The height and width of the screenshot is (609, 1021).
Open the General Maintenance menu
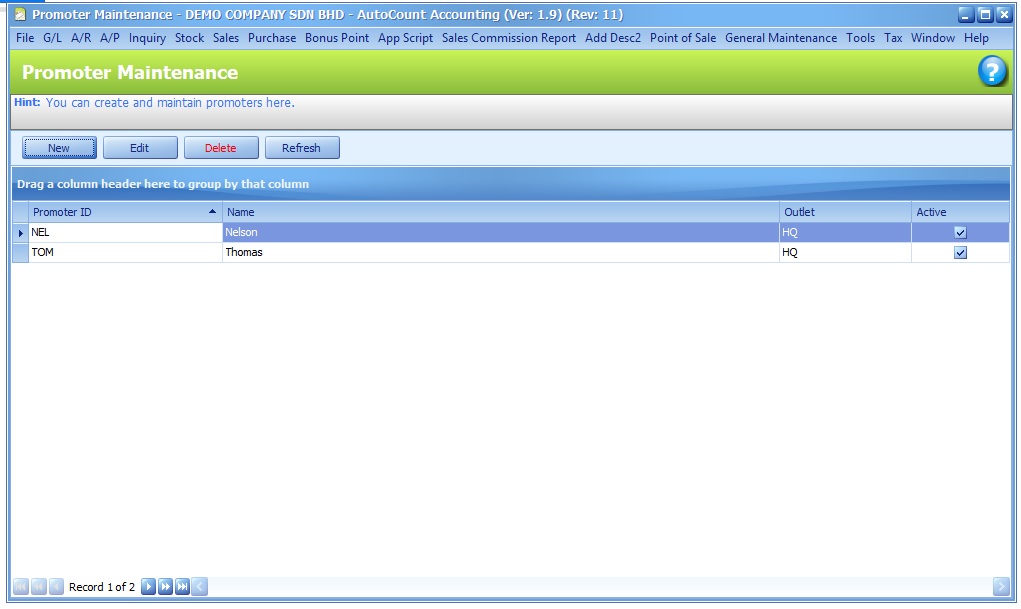point(780,38)
